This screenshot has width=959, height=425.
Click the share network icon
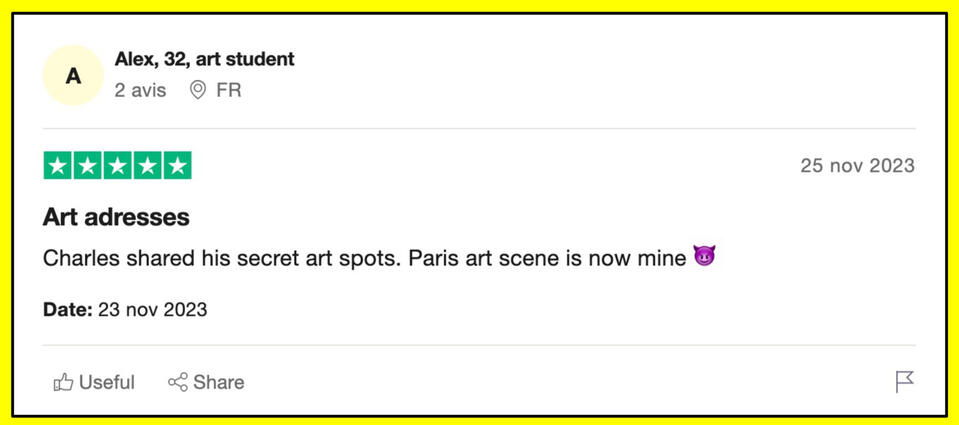[x=178, y=382]
